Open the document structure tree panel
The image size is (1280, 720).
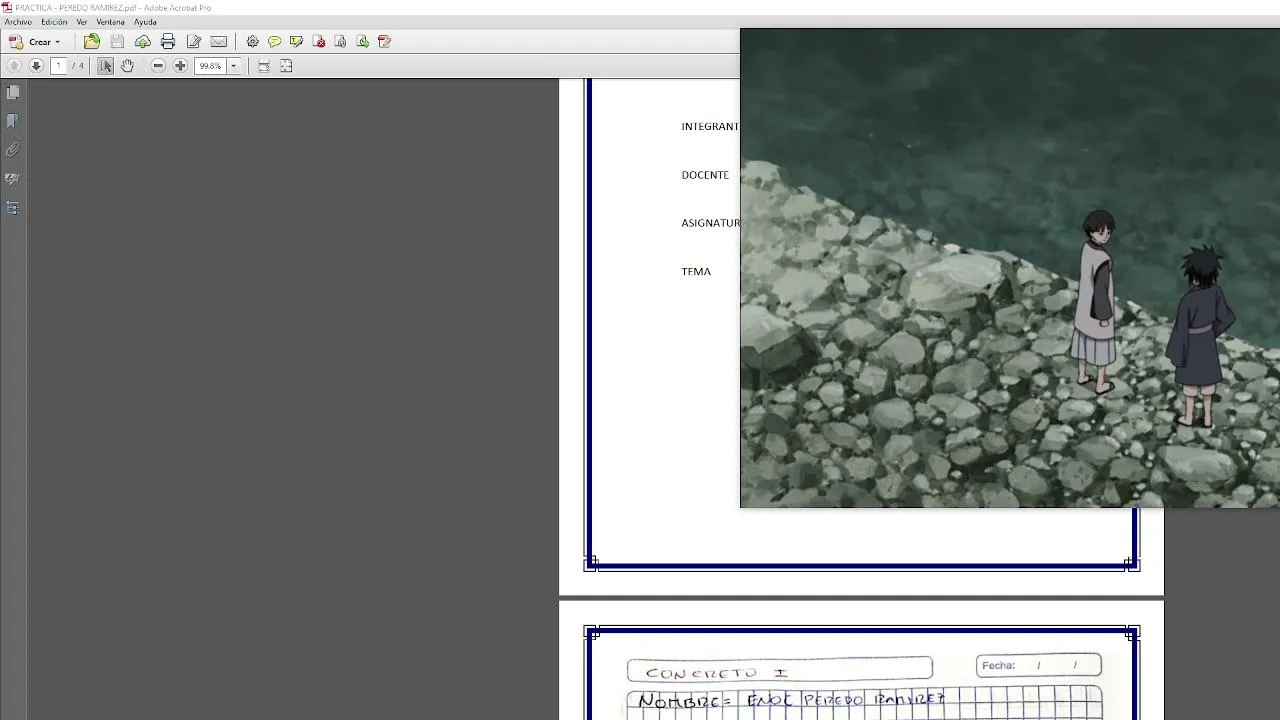coord(13,208)
